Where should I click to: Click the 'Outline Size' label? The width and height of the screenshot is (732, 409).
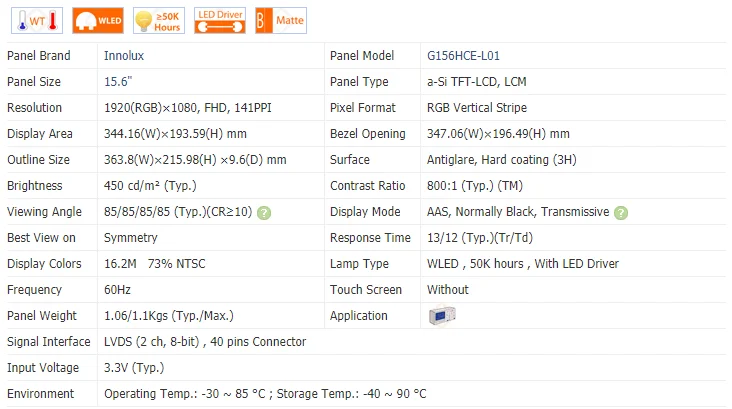click(38, 160)
